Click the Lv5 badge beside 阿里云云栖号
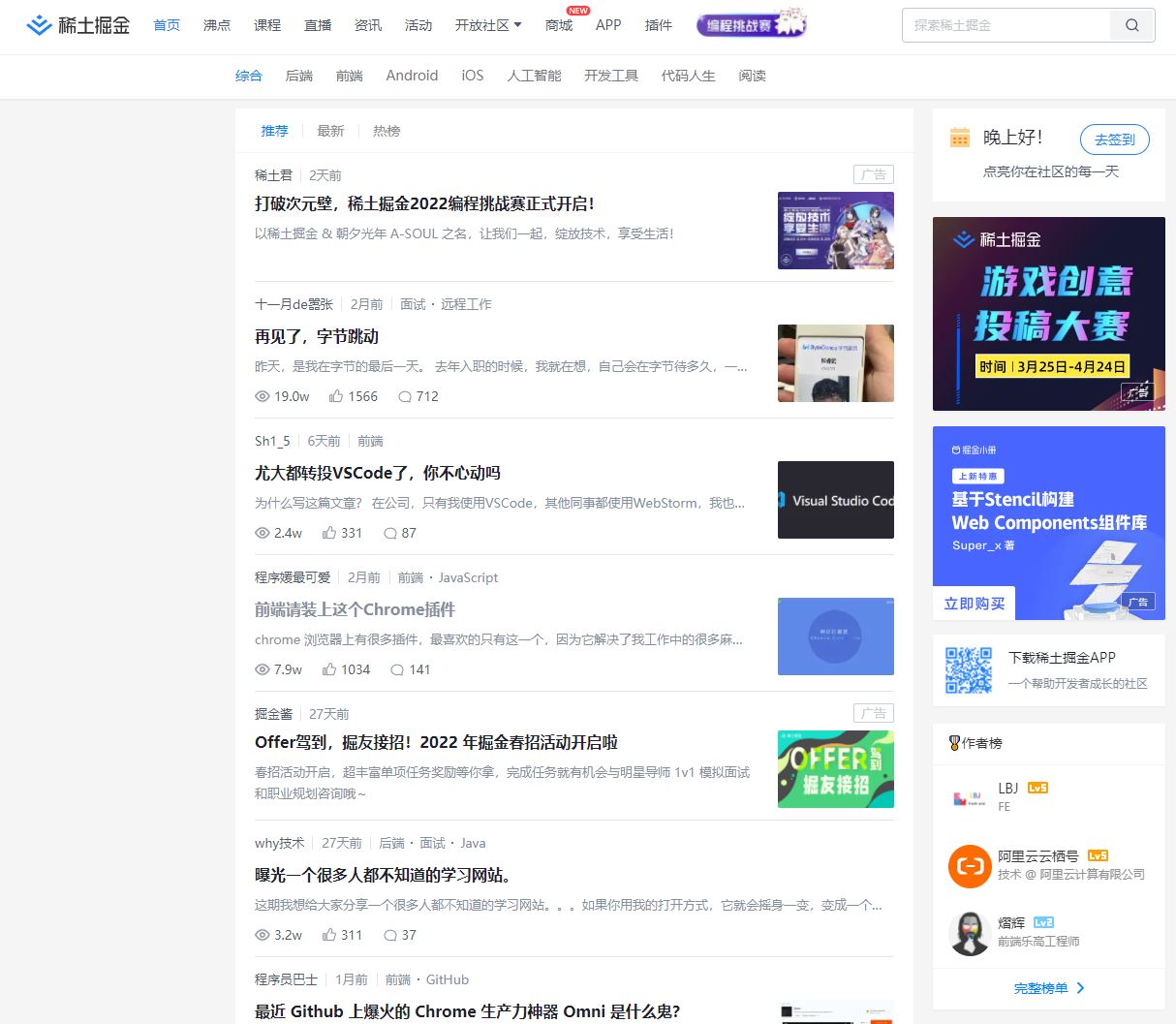Screen dimensions: 1176x1024 [1098, 855]
